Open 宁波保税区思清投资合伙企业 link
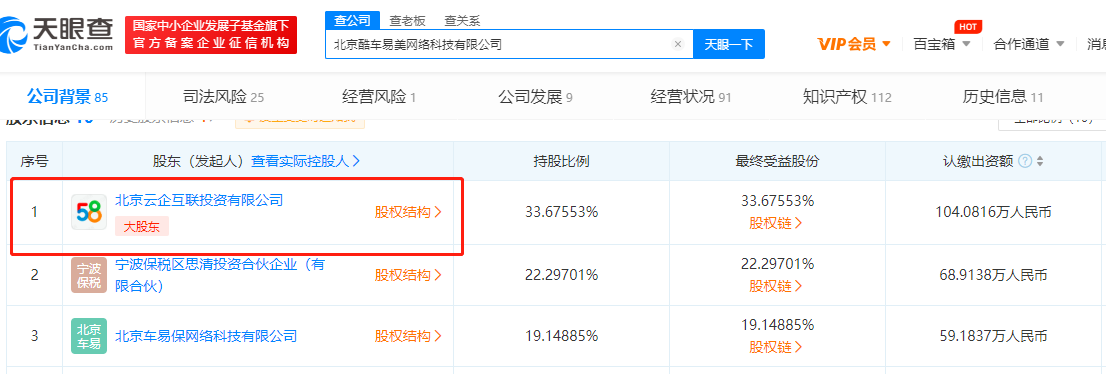1106x374 pixels. point(219,275)
